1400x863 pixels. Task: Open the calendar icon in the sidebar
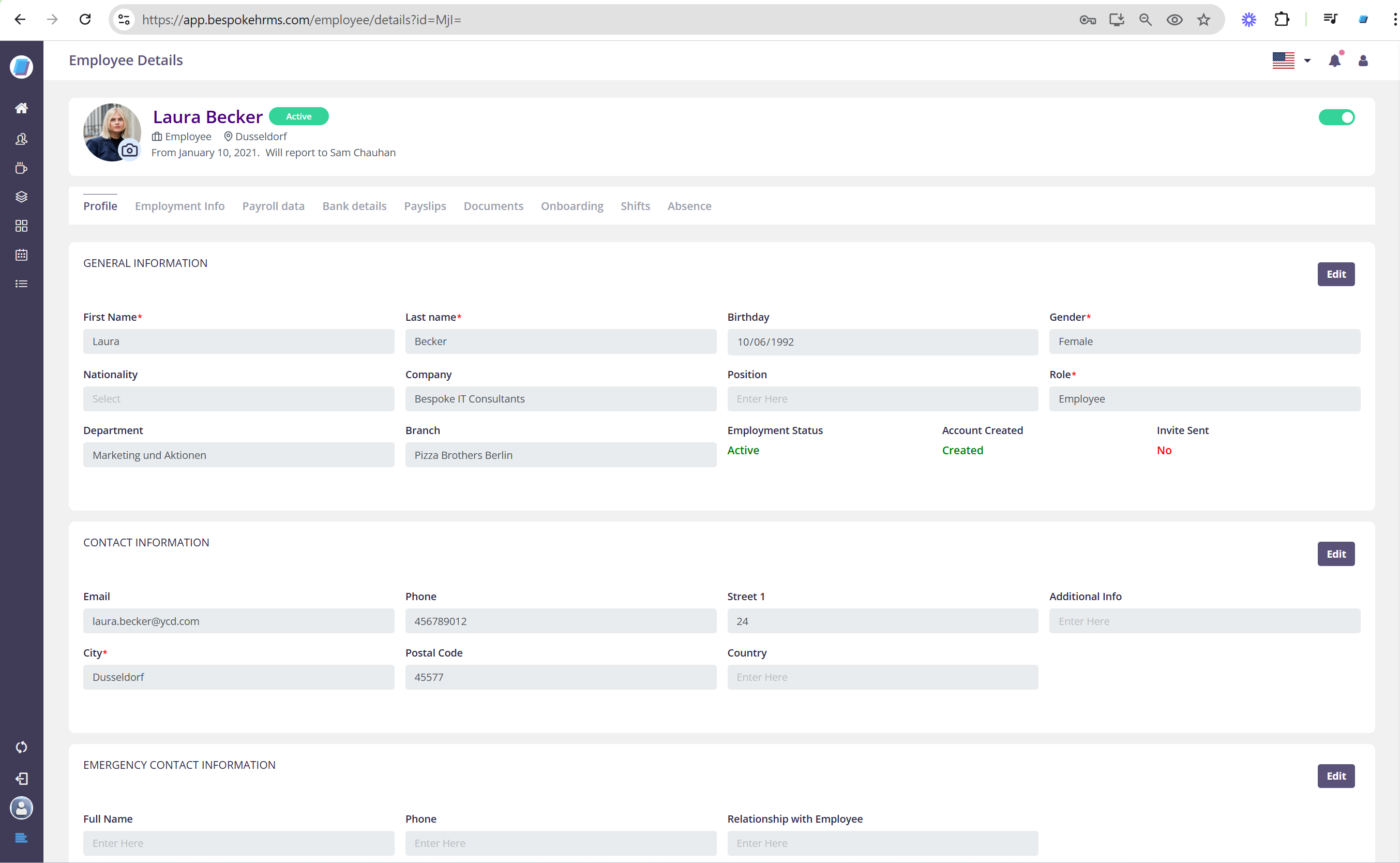coord(21,255)
